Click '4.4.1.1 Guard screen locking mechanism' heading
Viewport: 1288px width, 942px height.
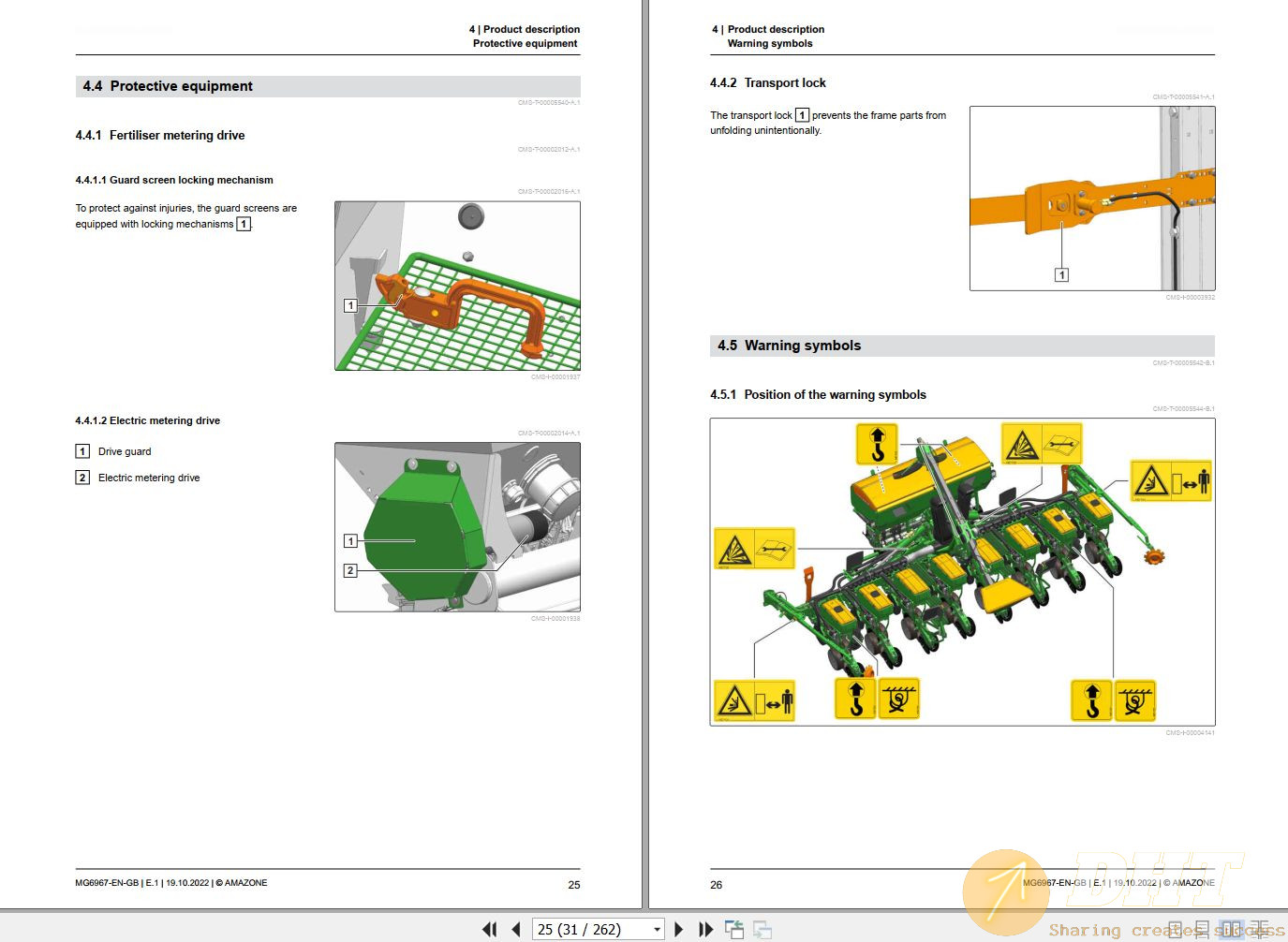[x=174, y=180]
